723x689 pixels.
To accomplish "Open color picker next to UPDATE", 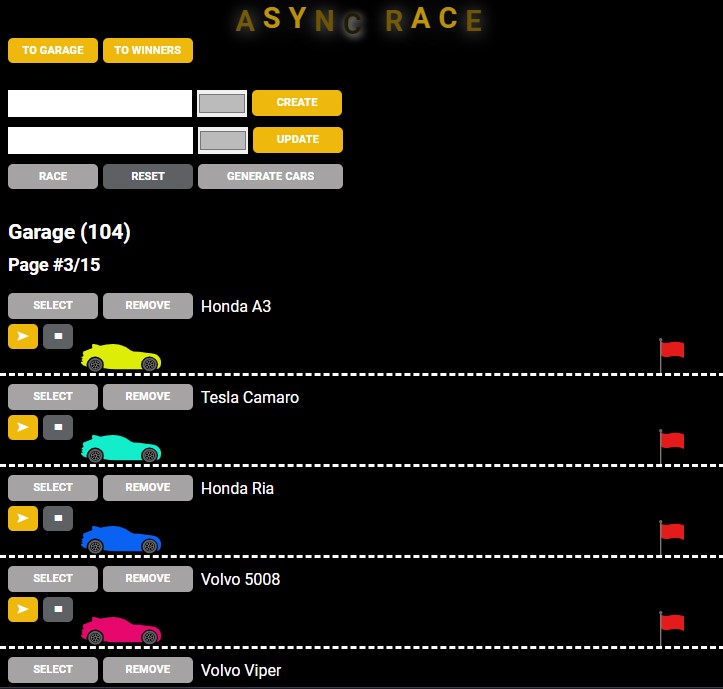I will (223, 140).
